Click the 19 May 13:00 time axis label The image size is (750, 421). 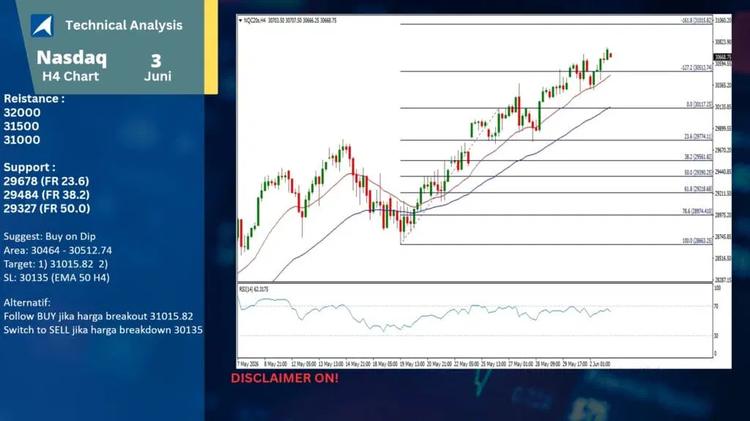point(412,364)
